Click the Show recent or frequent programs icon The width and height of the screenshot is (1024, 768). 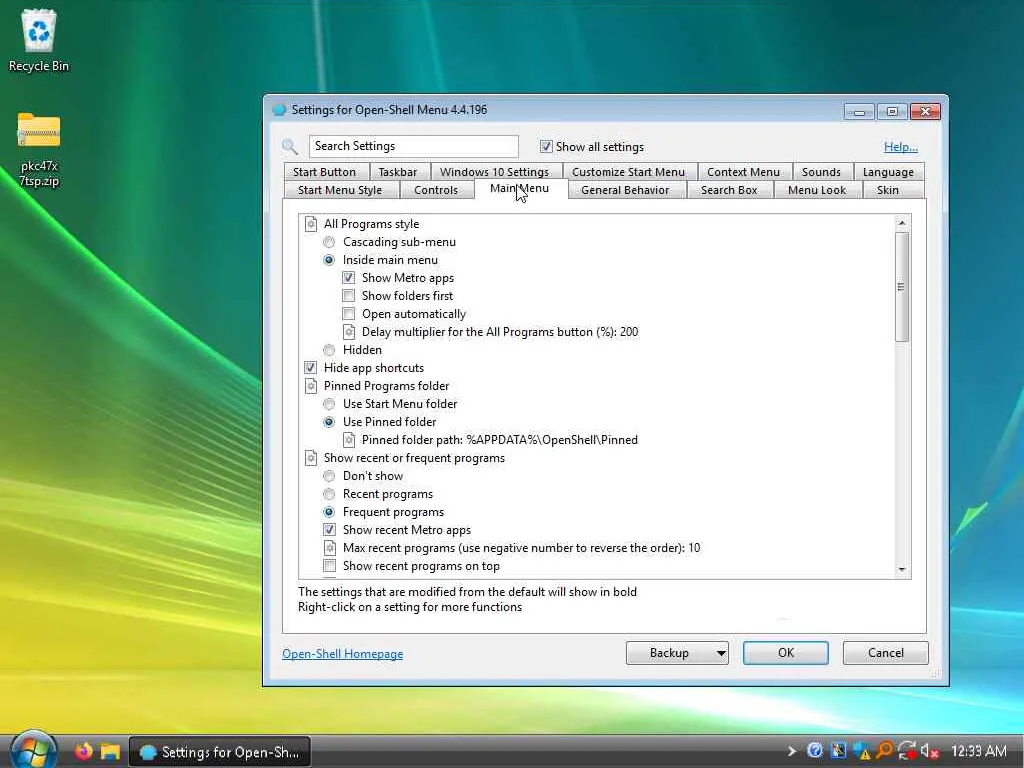(311, 458)
